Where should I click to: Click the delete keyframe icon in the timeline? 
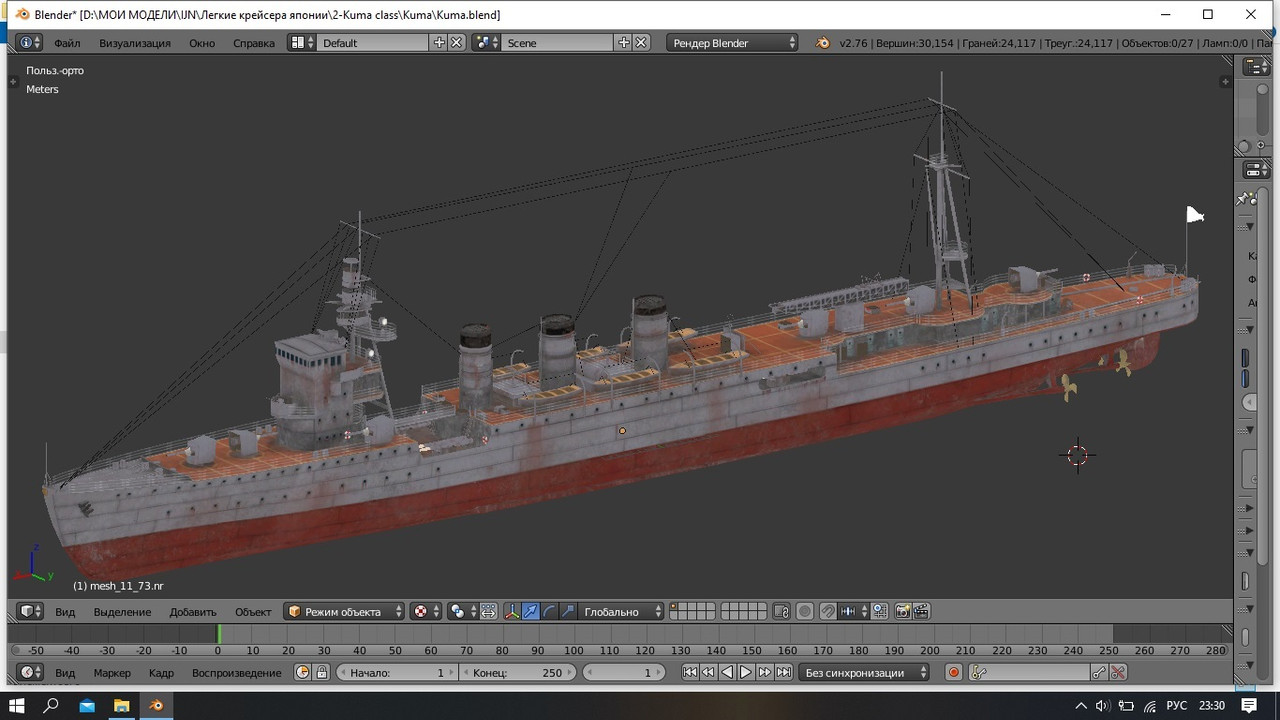tap(1118, 673)
